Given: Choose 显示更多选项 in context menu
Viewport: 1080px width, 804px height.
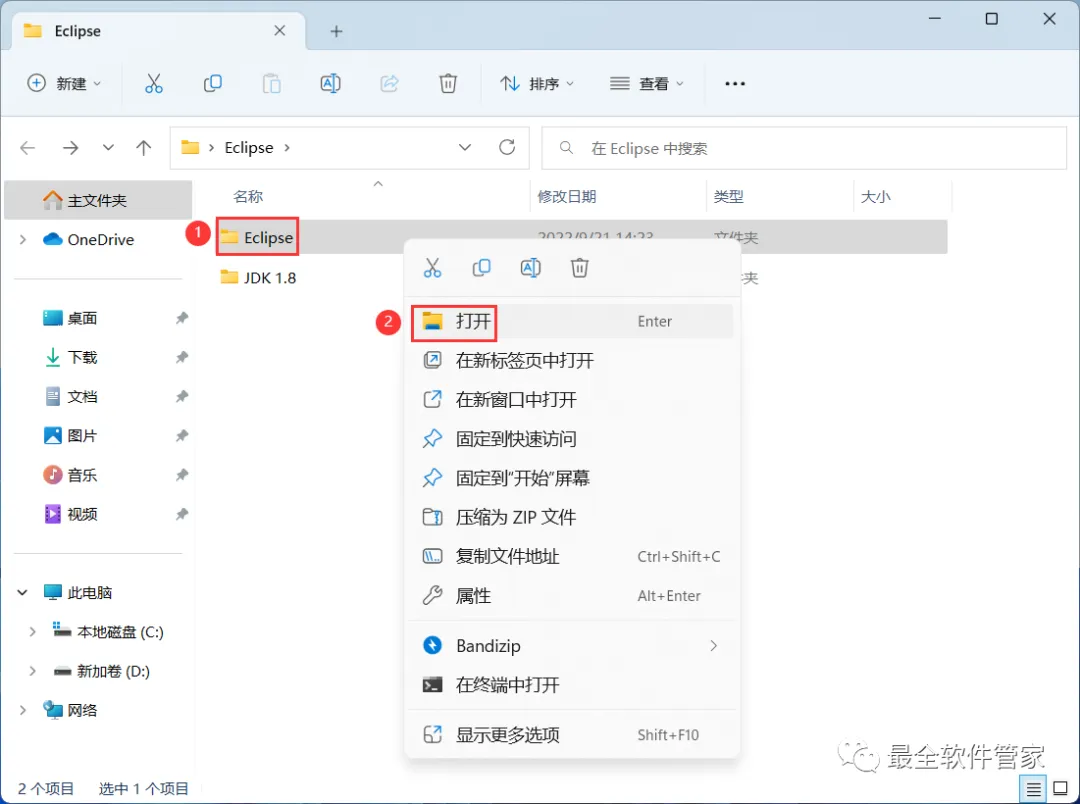Looking at the screenshot, I should pos(572,735).
